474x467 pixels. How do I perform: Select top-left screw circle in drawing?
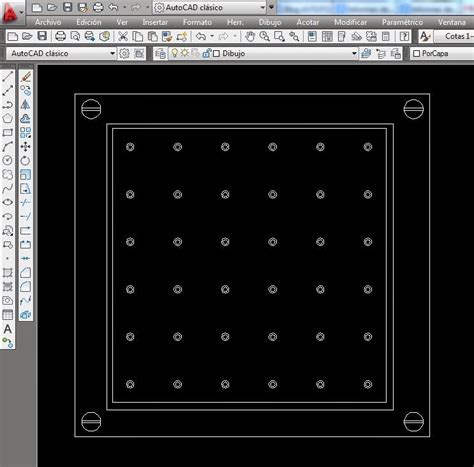point(91,109)
